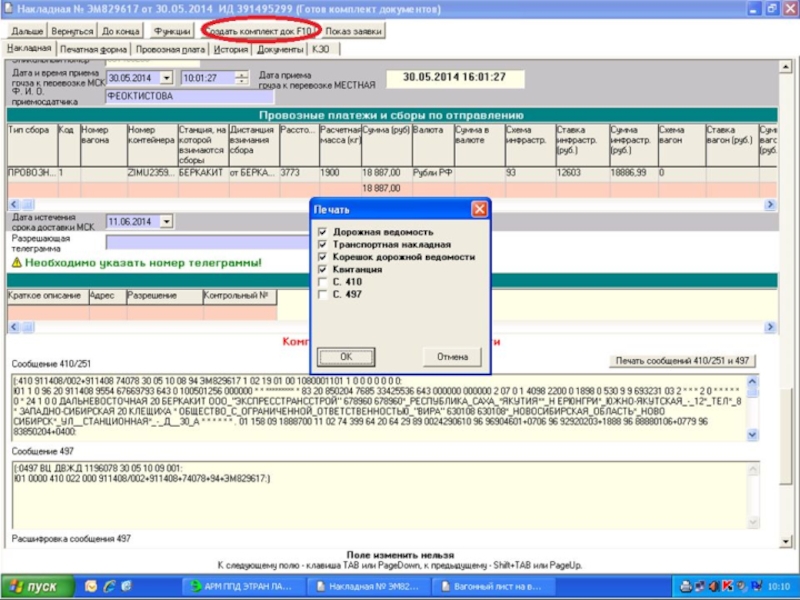Image resolution: width=800 pixels, height=600 pixels.
Task: Tick the С. 497 checkbox
Action: pyautogui.click(x=322, y=295)
